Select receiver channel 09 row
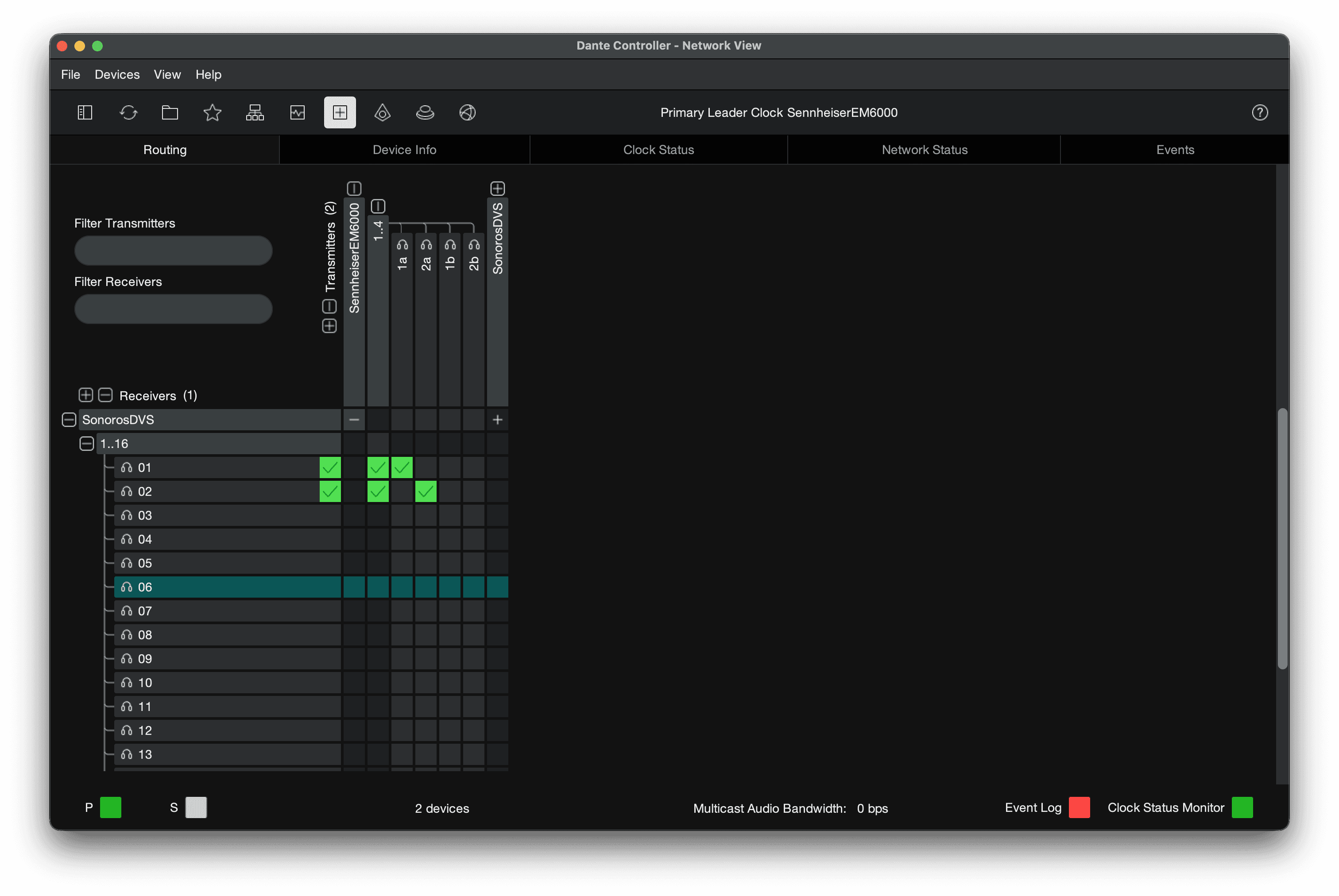The image size is (1339, 896). click(x=228, y=660)
